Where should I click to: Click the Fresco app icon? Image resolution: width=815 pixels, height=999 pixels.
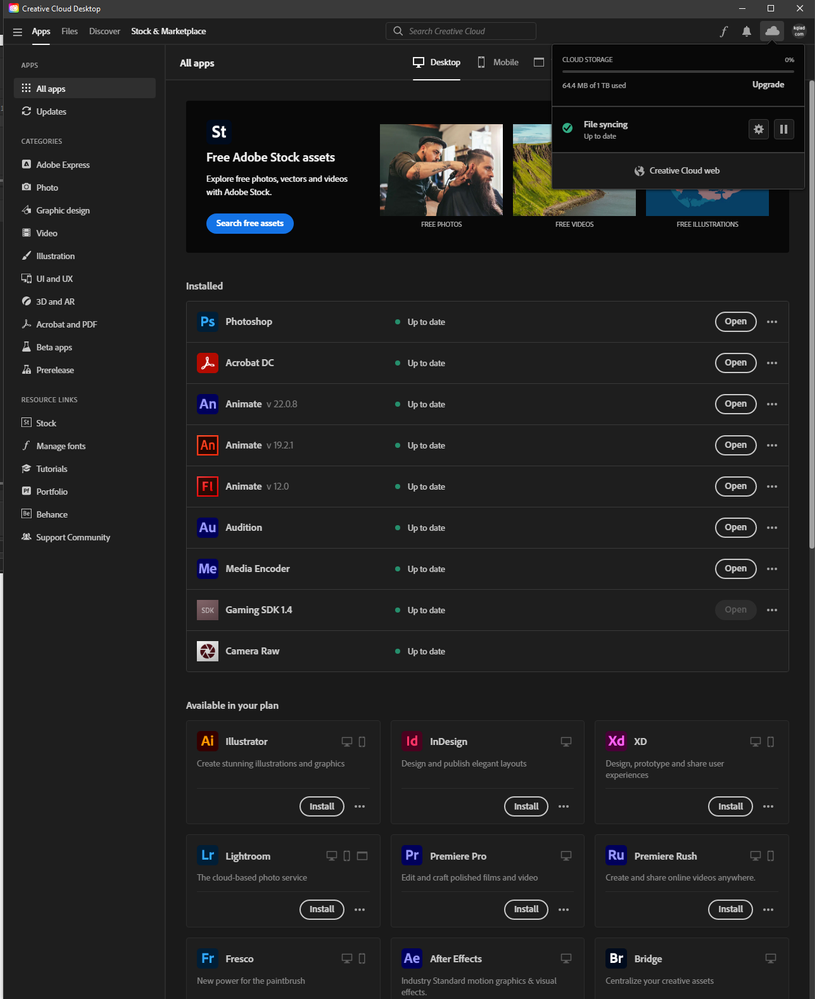pyautogui.click(x=207, y=958)
